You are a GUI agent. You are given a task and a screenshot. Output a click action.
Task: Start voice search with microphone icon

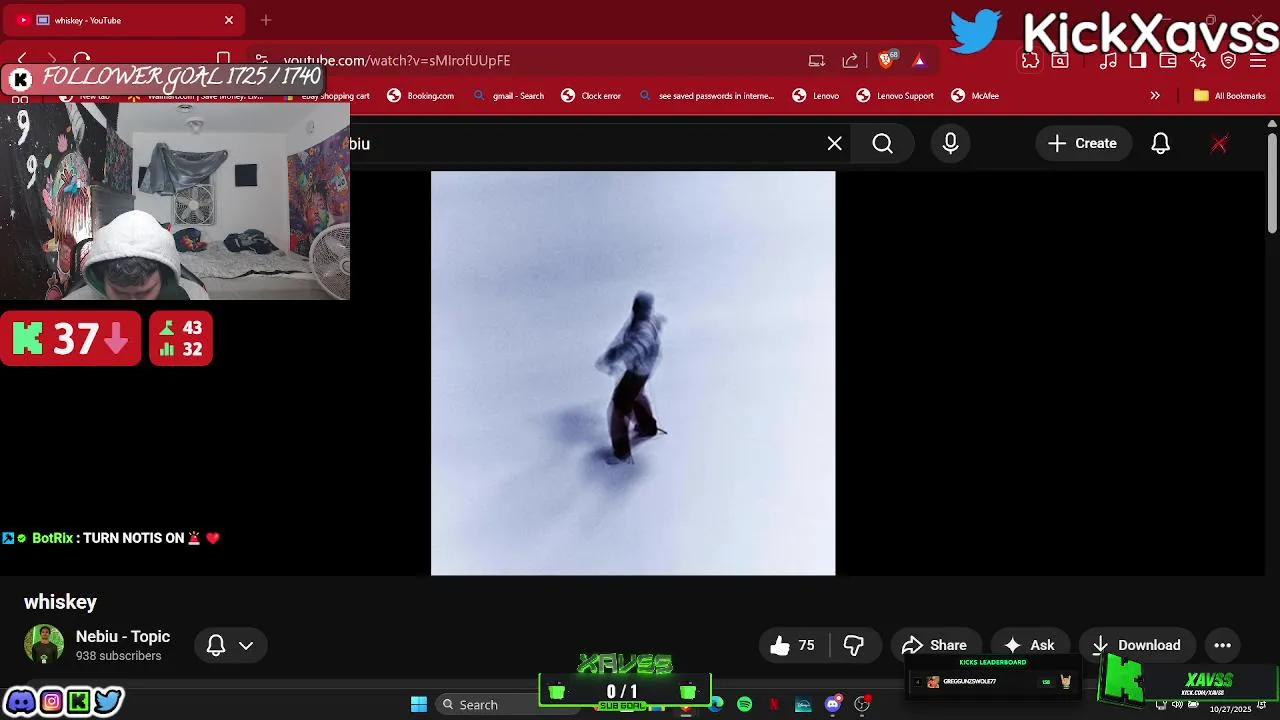(x=950, y=144)
